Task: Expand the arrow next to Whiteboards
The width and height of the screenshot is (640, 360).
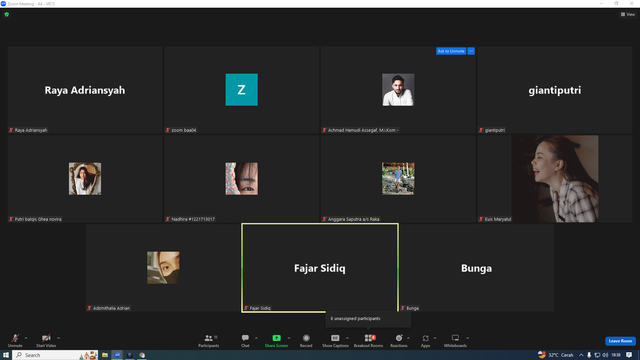Action: pyautogui.click(x=467, y=338)
